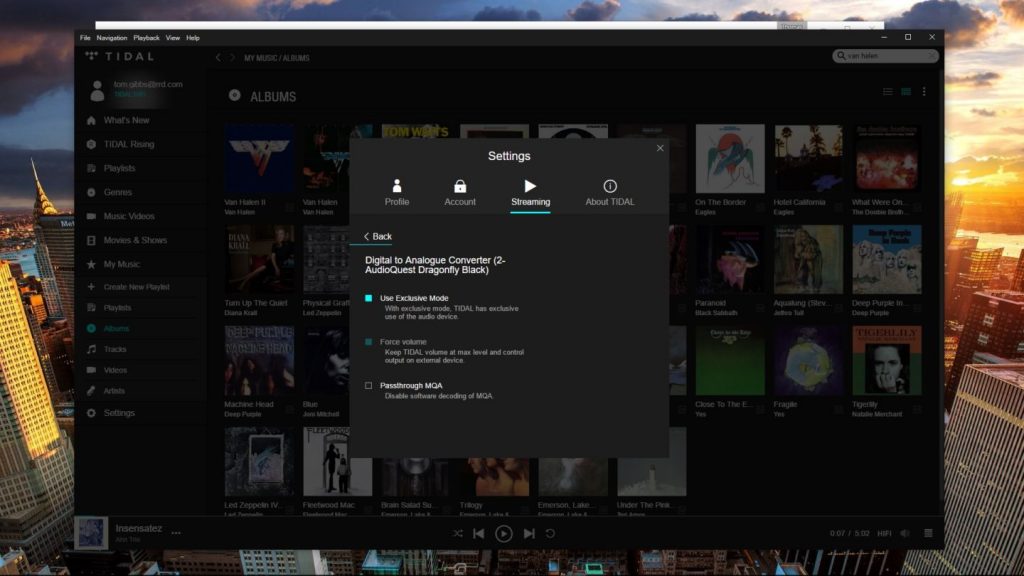Open Tigerlily album cover
This screenshot has height=576, width=1024.
click(x=887, y=360)
